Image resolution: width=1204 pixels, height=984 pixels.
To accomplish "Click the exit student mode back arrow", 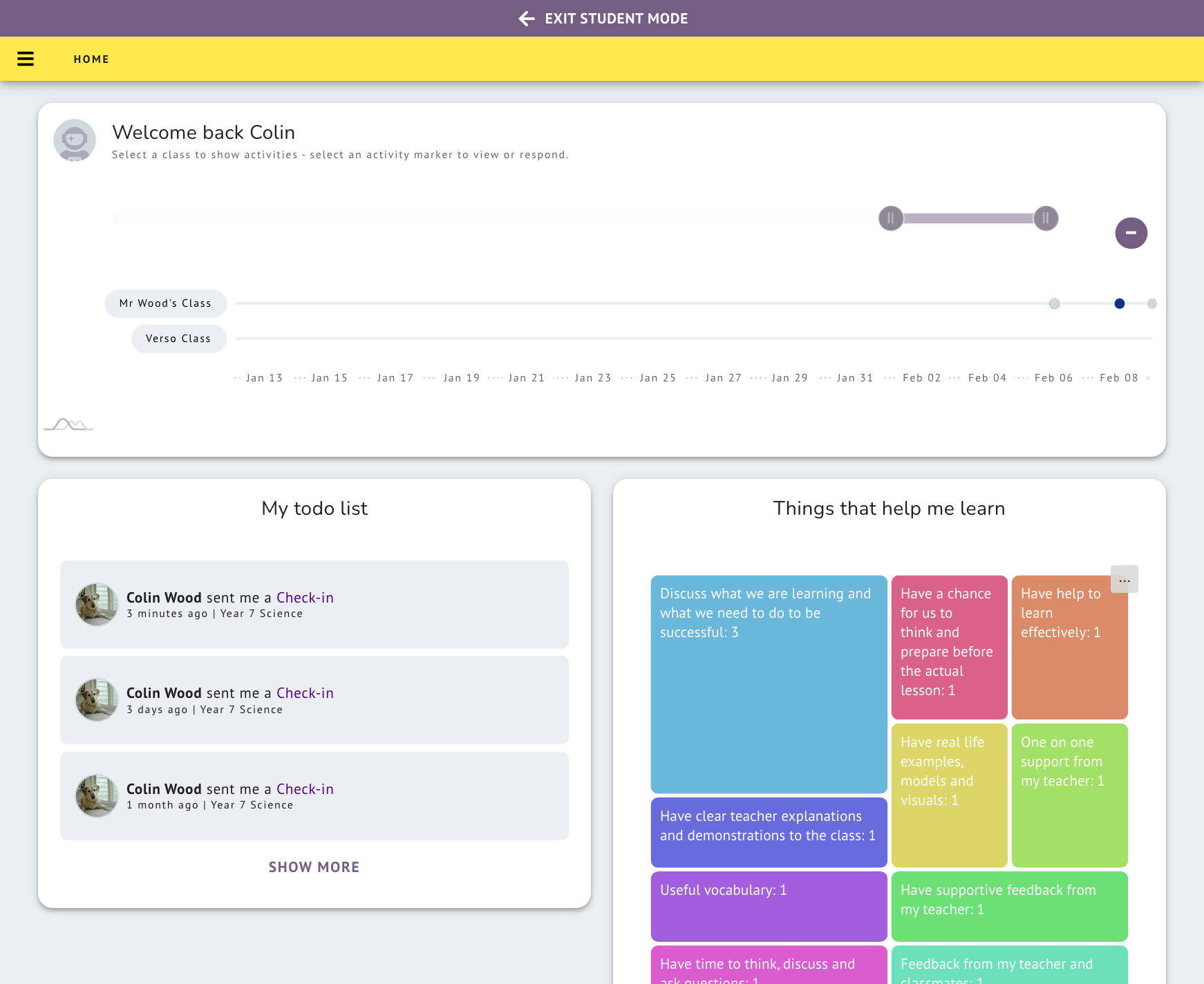I will (527, 19).
